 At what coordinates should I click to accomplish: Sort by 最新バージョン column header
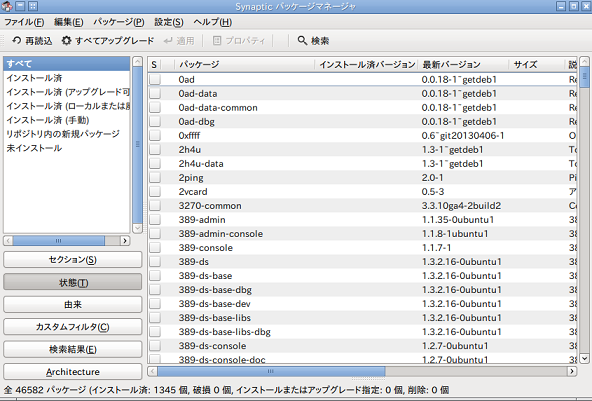[464, 65]
